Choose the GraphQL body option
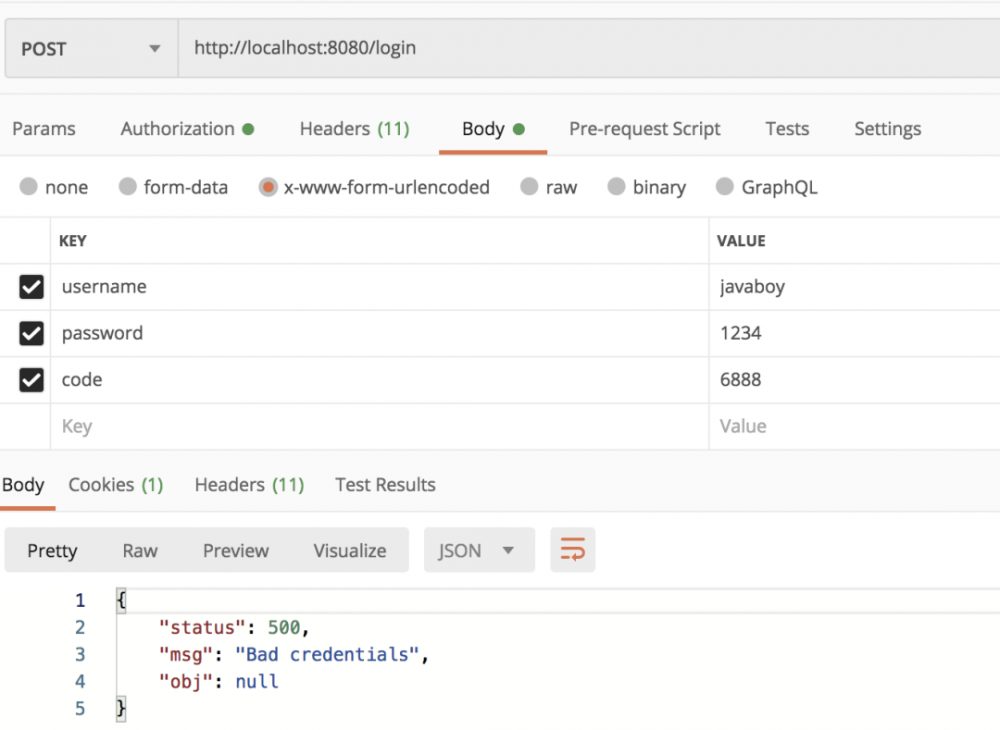 (x=725, y=187)
